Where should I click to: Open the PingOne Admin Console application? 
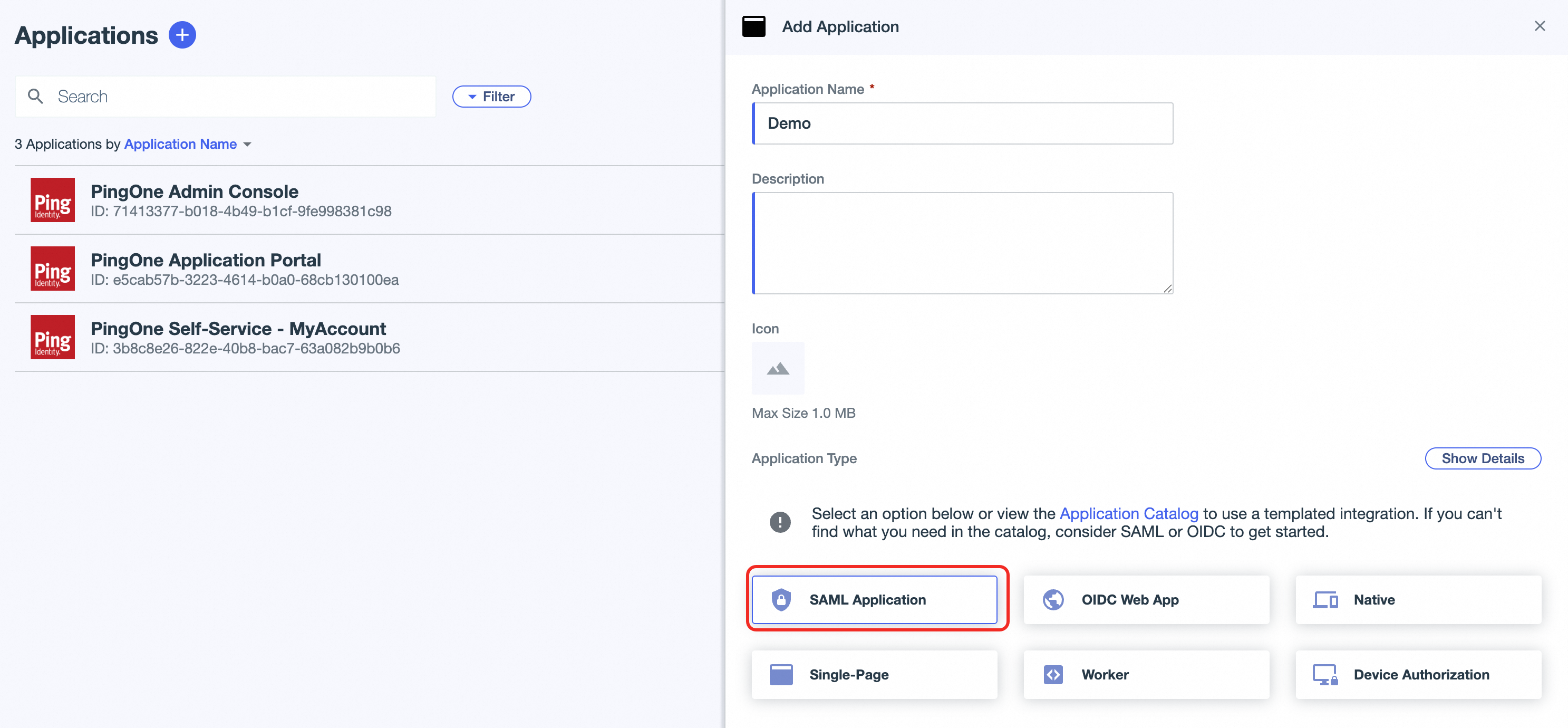pyautogui.click(x=370, y=200)
